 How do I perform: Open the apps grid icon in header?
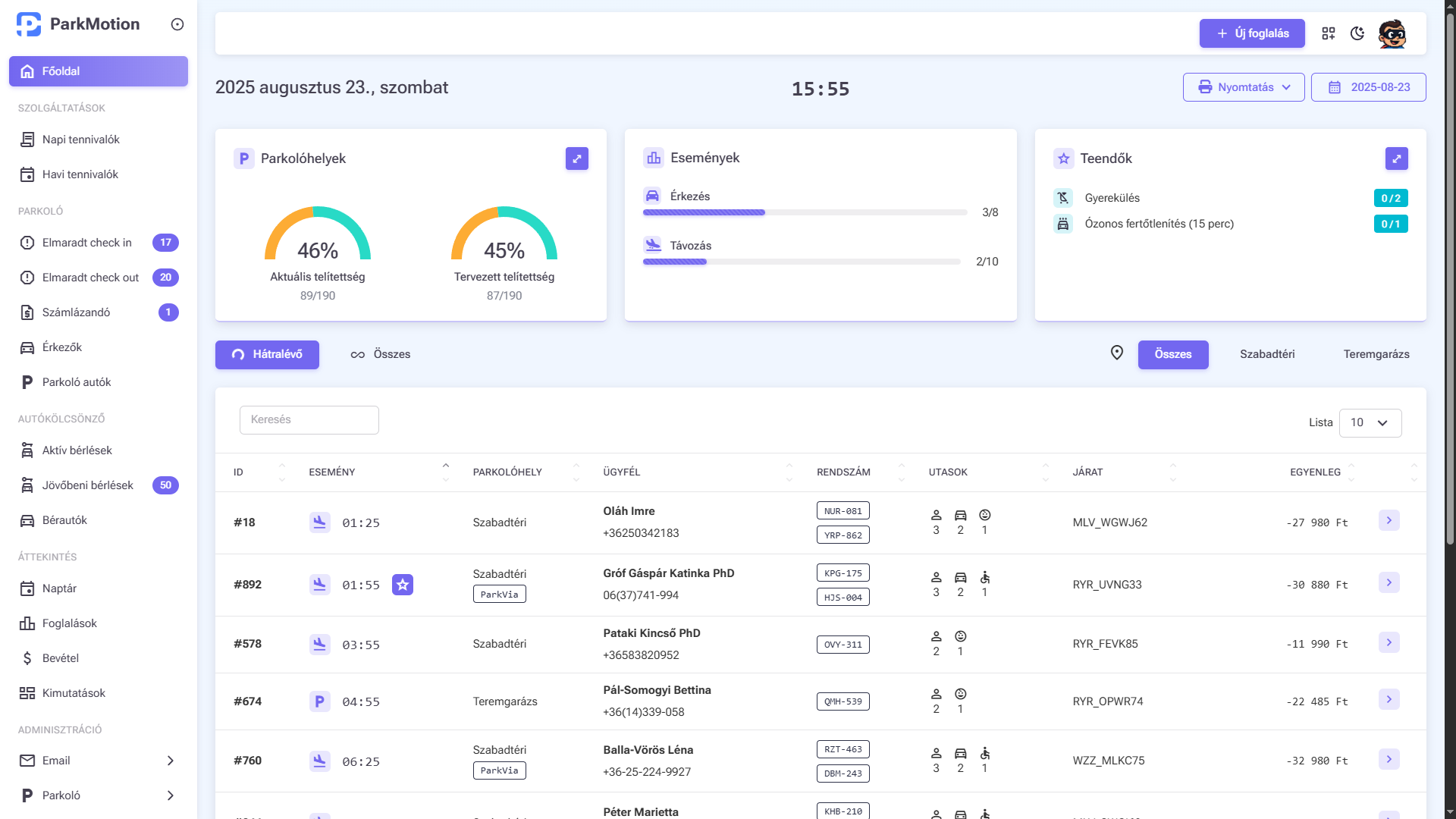pos(1329,33)
